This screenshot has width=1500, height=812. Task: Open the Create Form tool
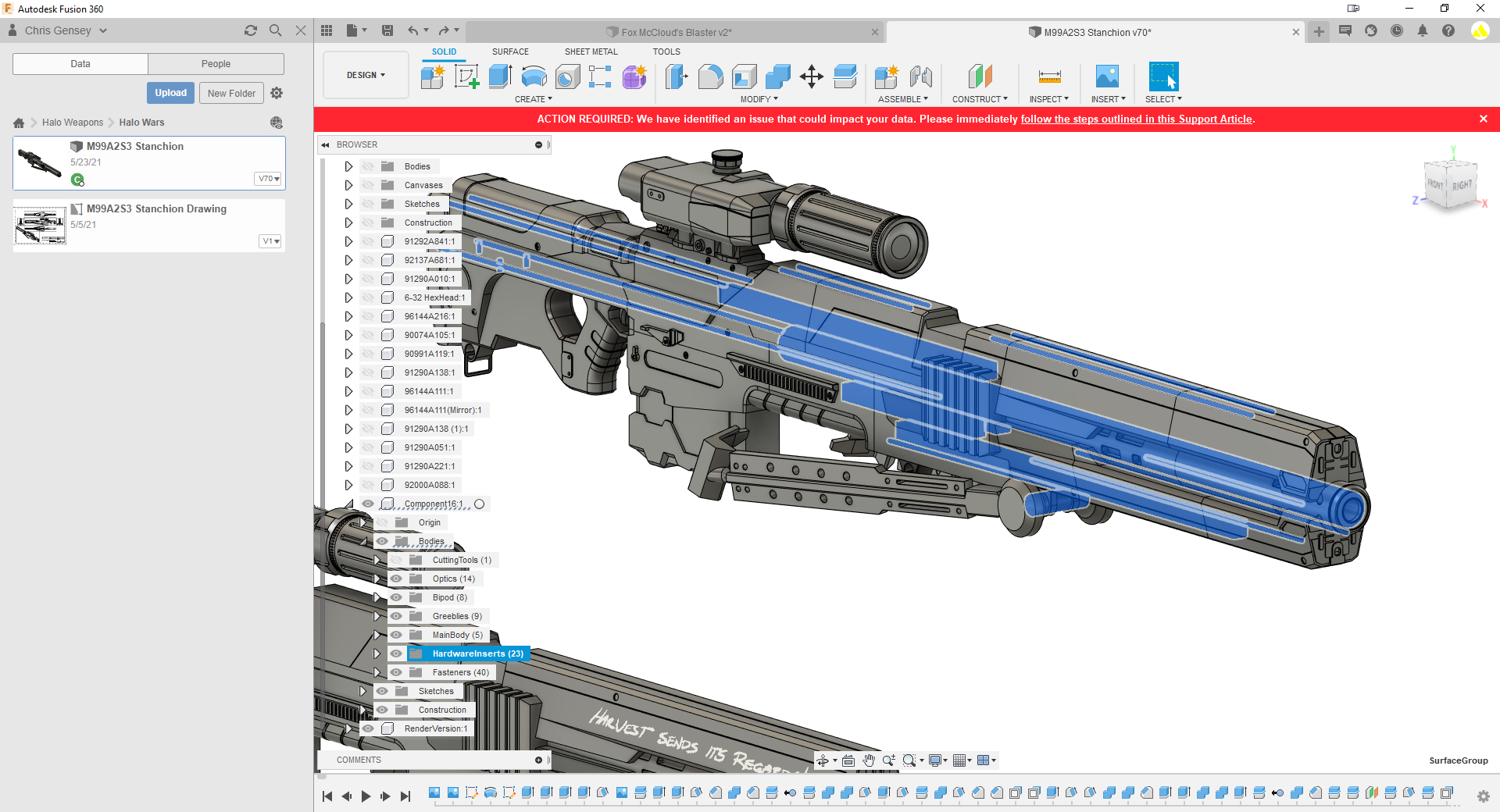click(x=634, y=77)
